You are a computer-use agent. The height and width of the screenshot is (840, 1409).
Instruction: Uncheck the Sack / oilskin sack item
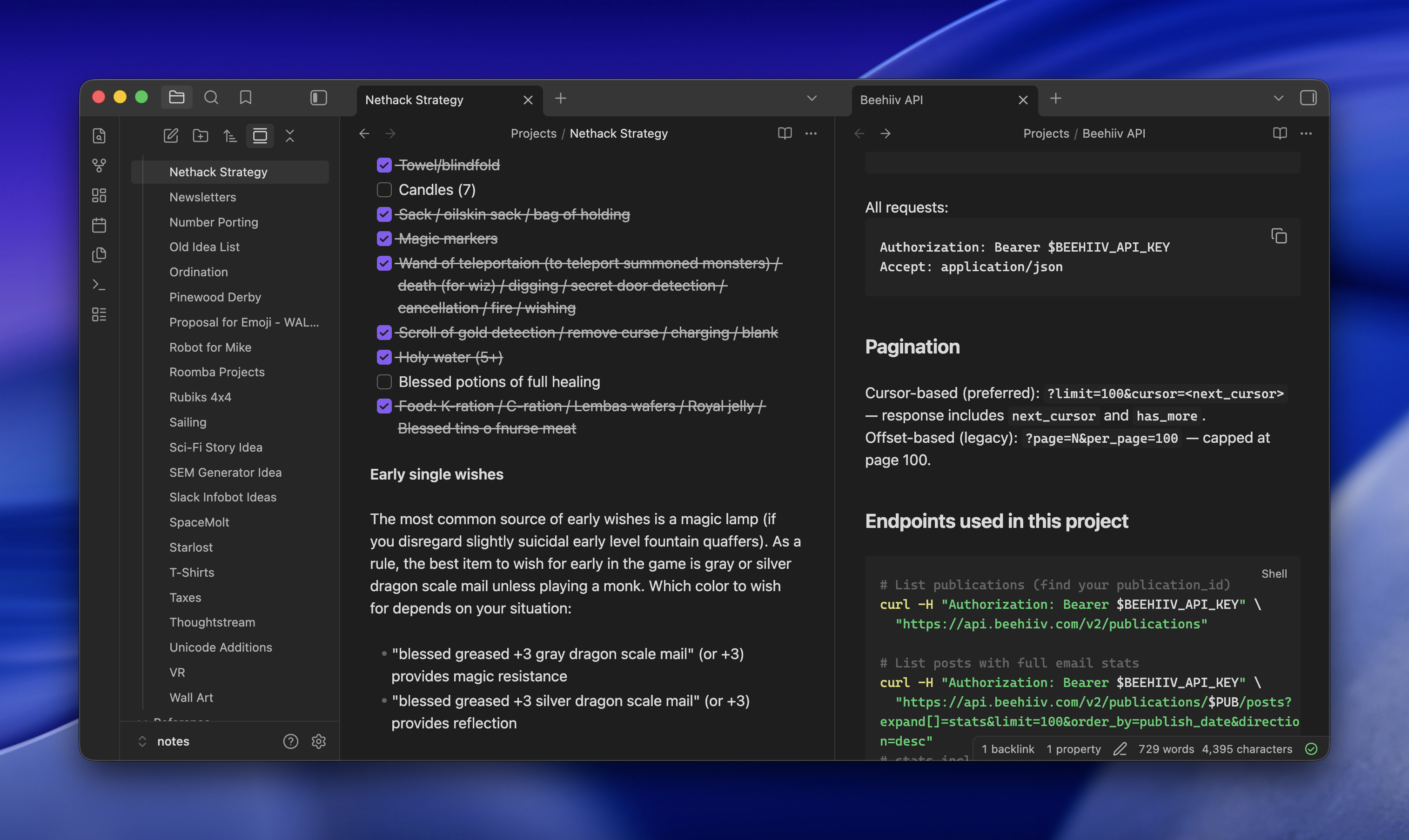[x=384, y=214]
